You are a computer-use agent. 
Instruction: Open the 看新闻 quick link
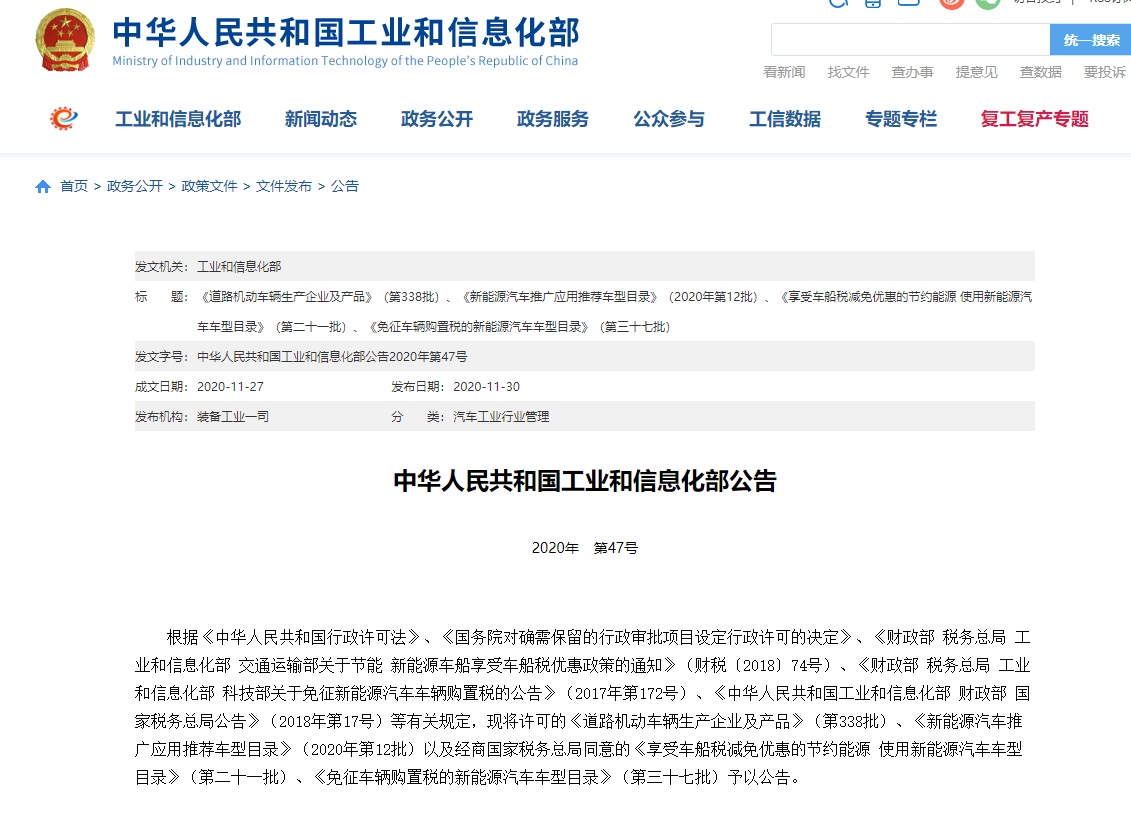[784, 72]
